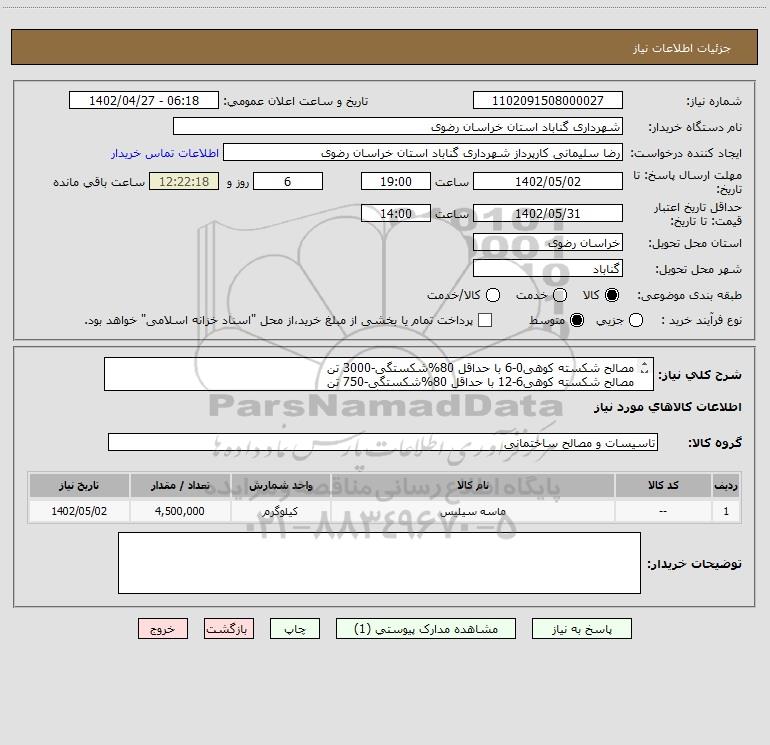Select the کالا radio button
The height and width of the screenshot is (745, 770).
[612, 295]
